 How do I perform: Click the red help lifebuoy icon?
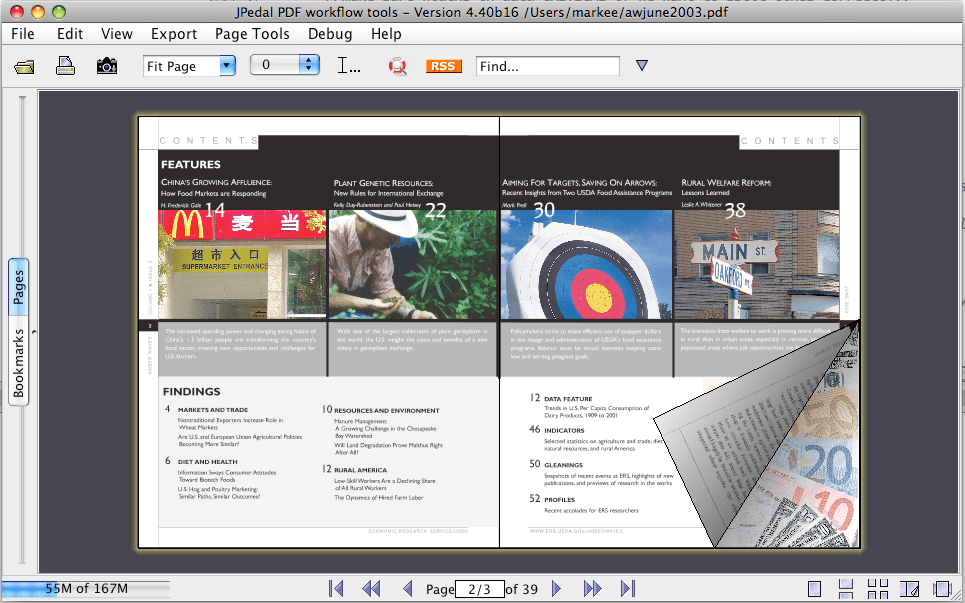pyautogui.click(x=398, y=67)
